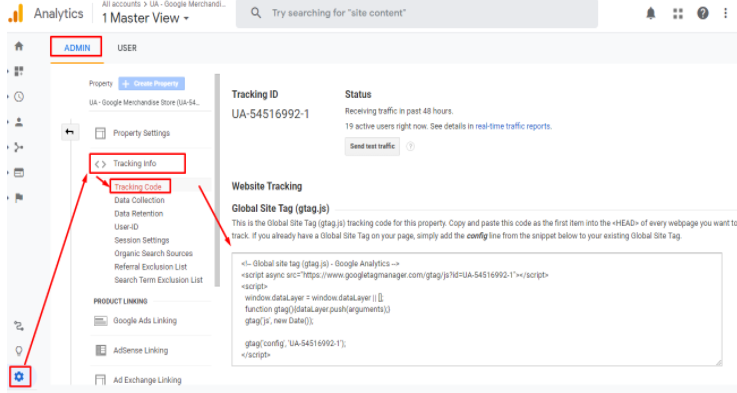This screenshot has width=737, height=393.
Task: Open Ad Exchange Linking item
Action: (x=147, y=380)
